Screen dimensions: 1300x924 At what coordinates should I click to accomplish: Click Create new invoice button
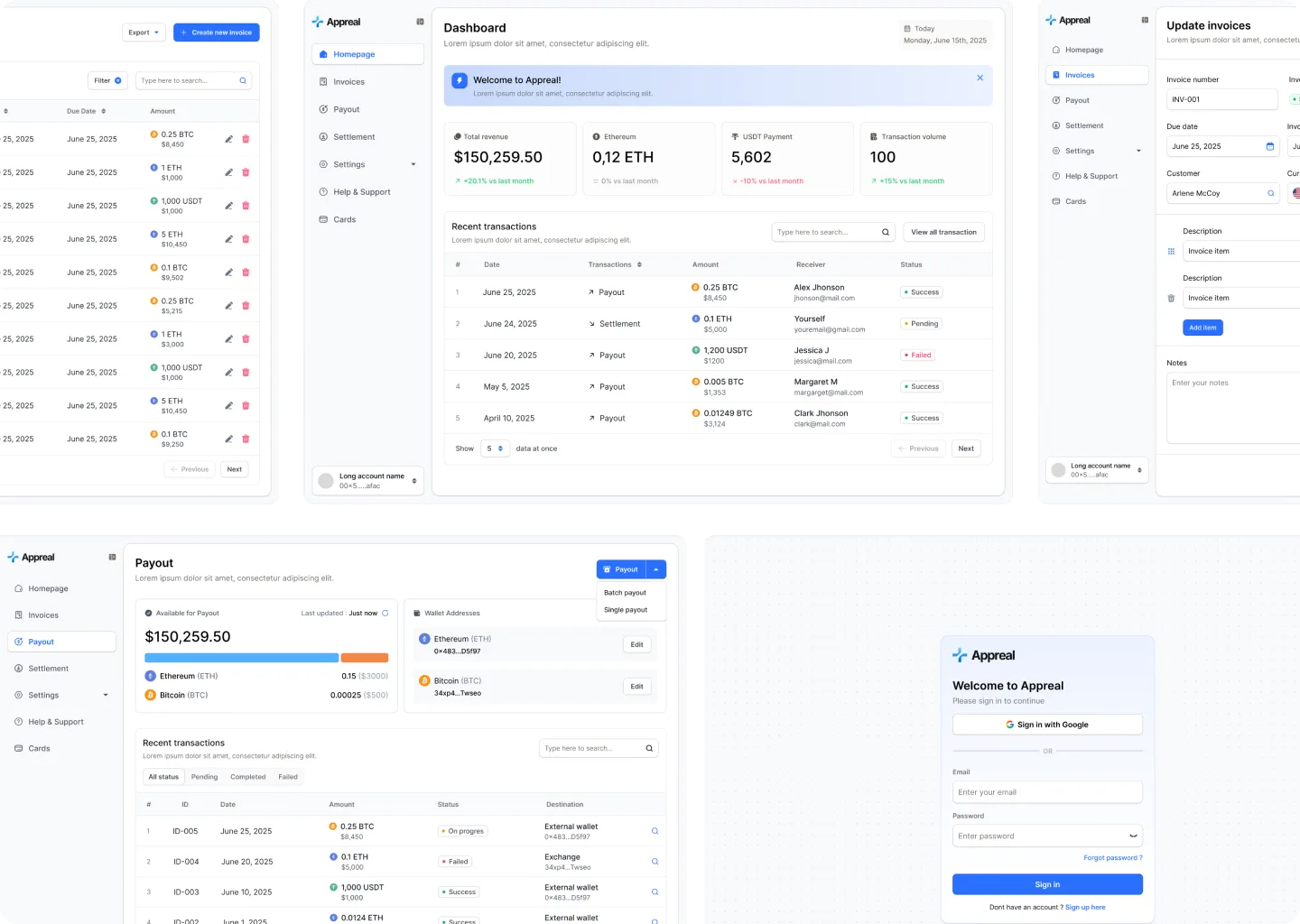coord(217,32)
